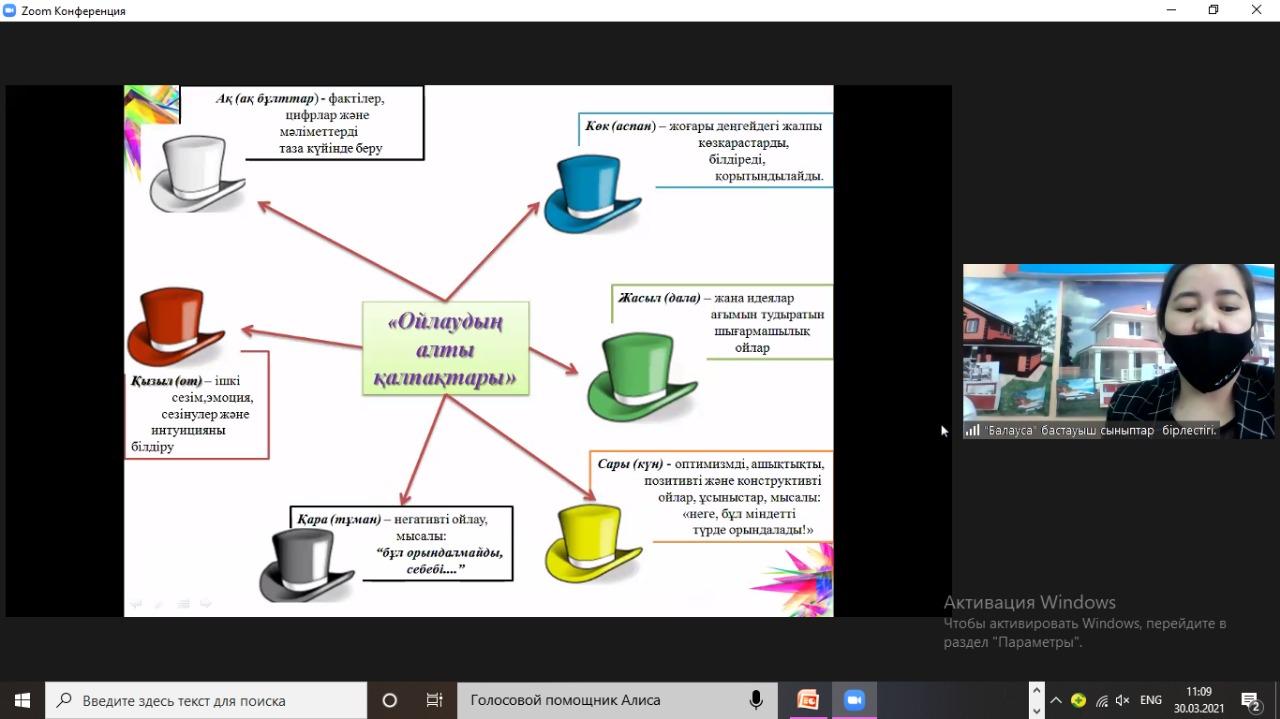1280x719 pixels.
Task: Click the Windows Start button
Action: tap(22, 700)
